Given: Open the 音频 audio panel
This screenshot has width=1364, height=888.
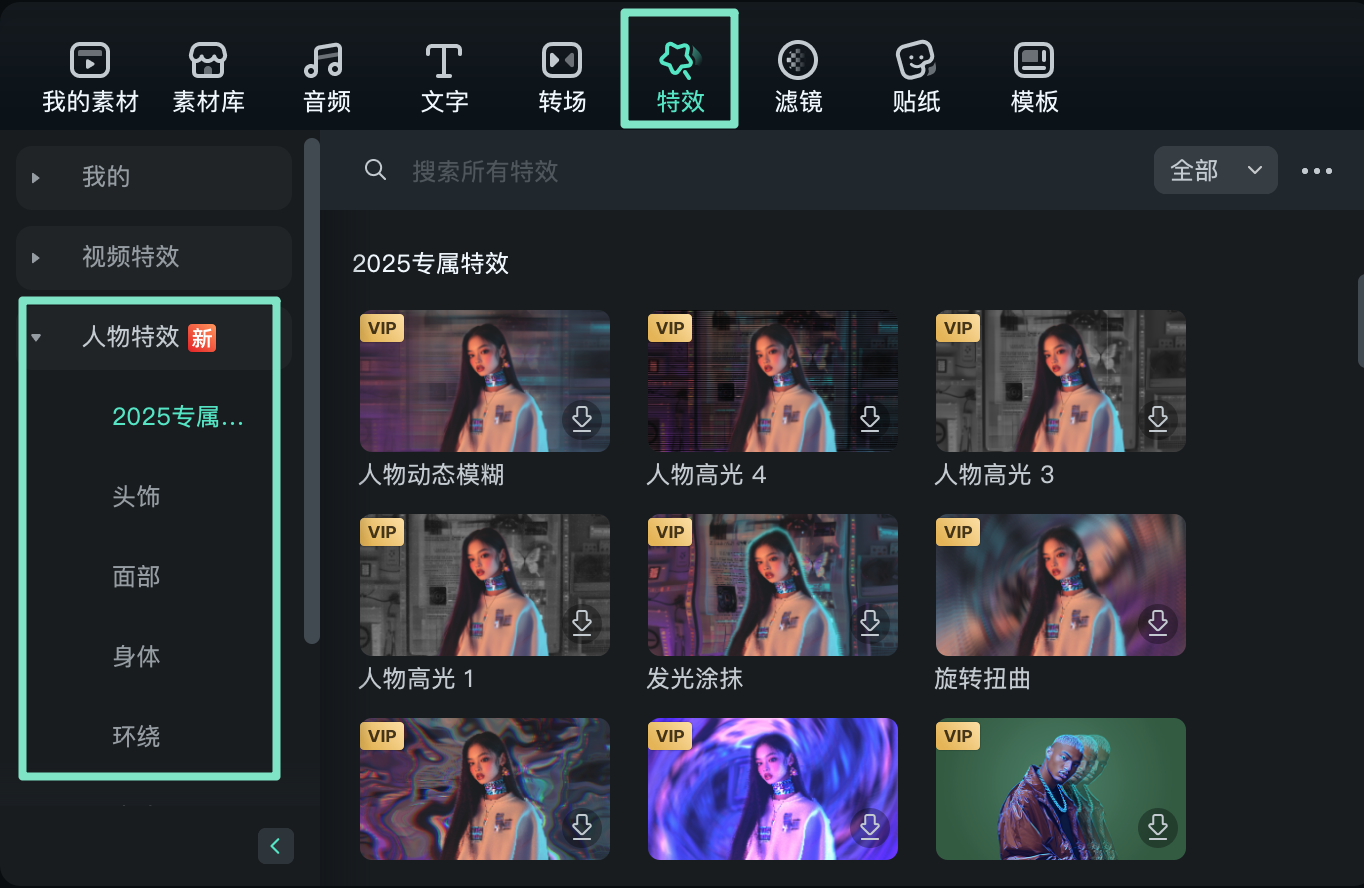Looking at the screenshot, I should click(x=326, y=75).
